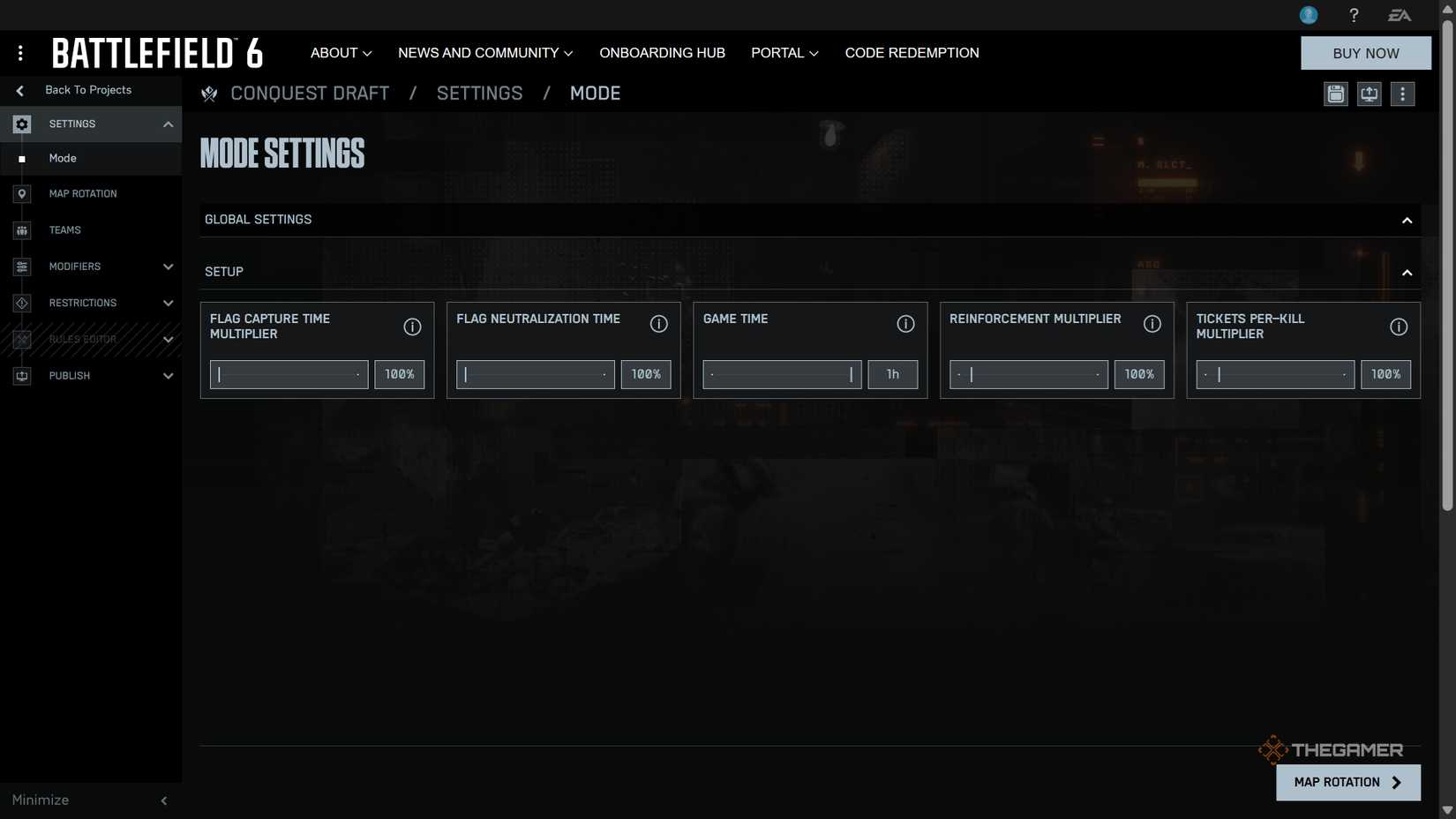This screenshot has width=1456, height=819.
Task: Select Onboarding Hub in the navigation
Action: pyautogui.click(x=662, y=53)
